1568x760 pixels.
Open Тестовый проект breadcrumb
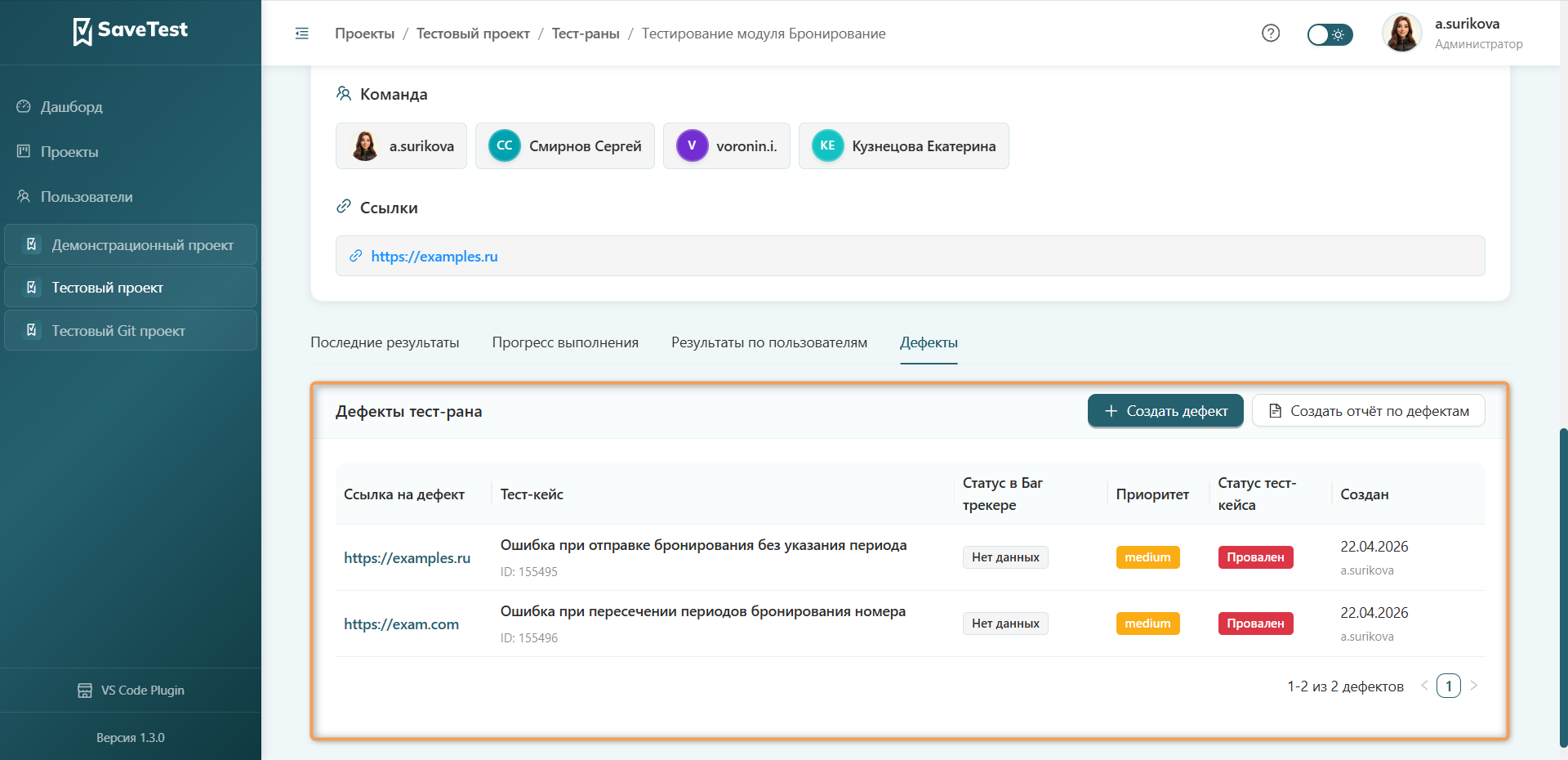click(x=473, y=34)
